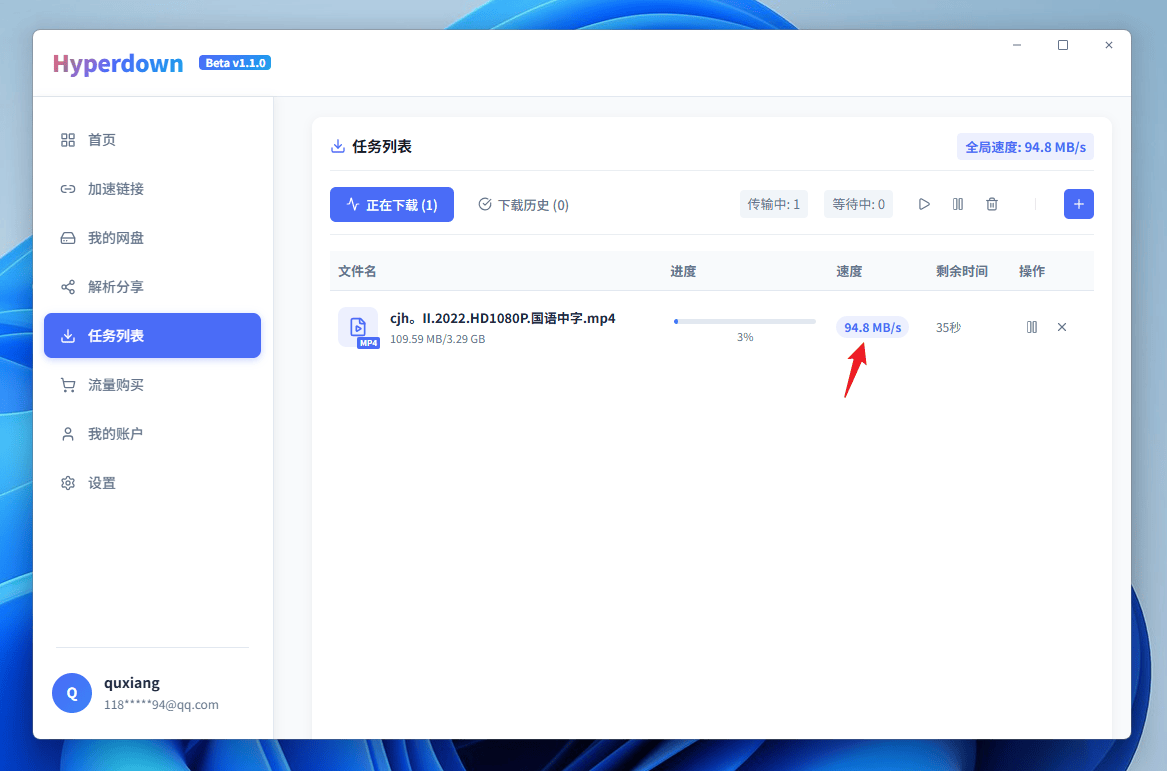1167x771 pixels.
Task: Click the quxiang user avatar
Action: (x=72, y=693)
